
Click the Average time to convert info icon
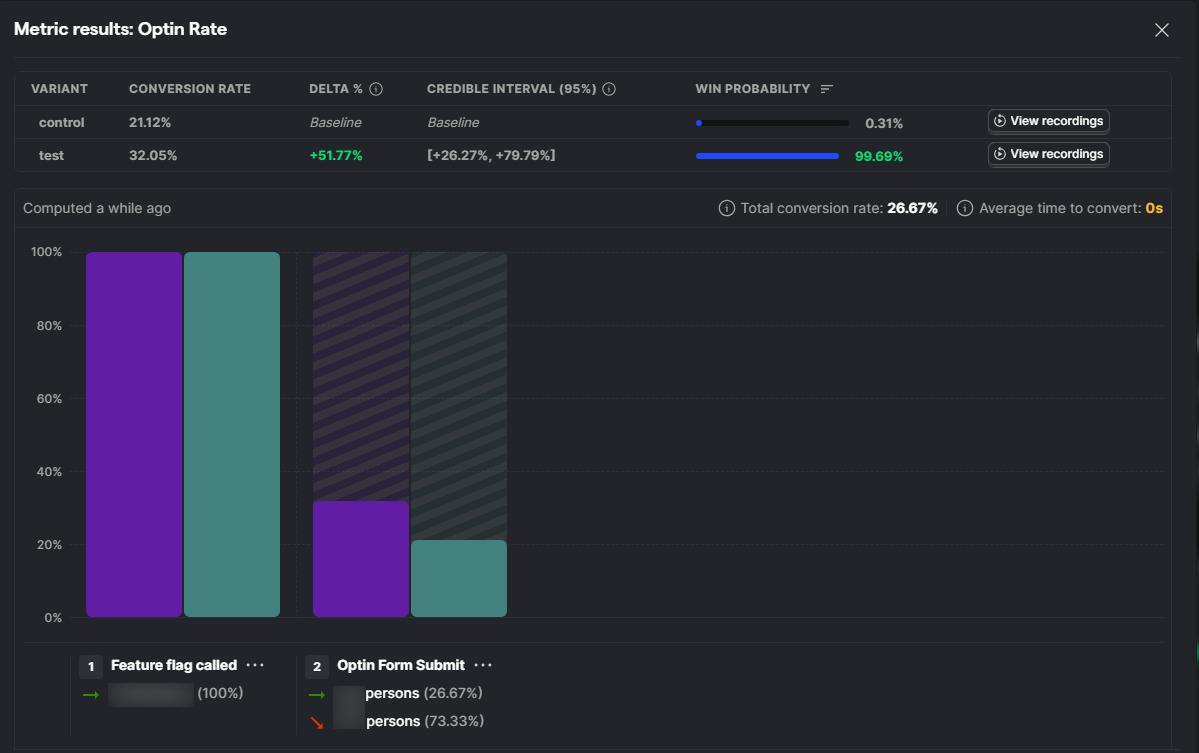pyautogui.click(x=965, y=208)
